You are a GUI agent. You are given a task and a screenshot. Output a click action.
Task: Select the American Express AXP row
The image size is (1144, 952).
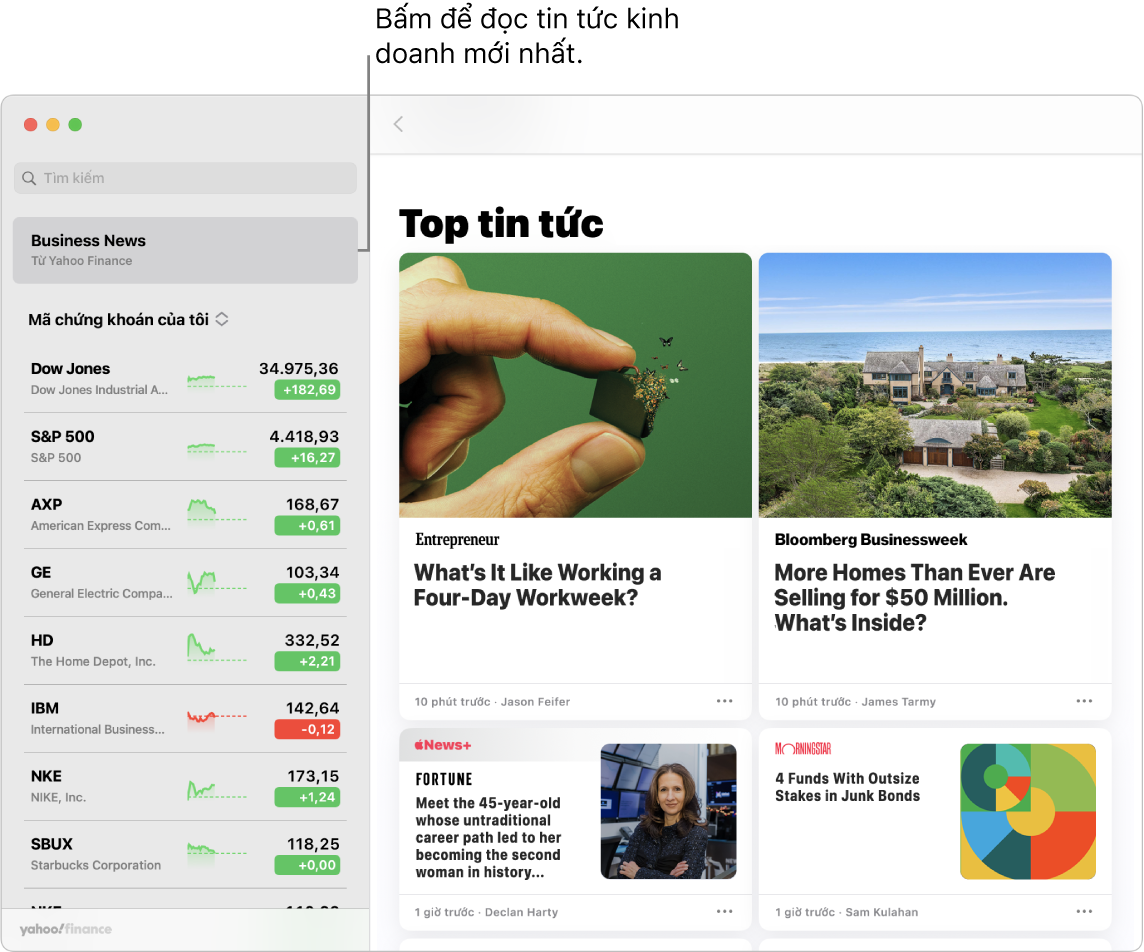coord(185,514)
